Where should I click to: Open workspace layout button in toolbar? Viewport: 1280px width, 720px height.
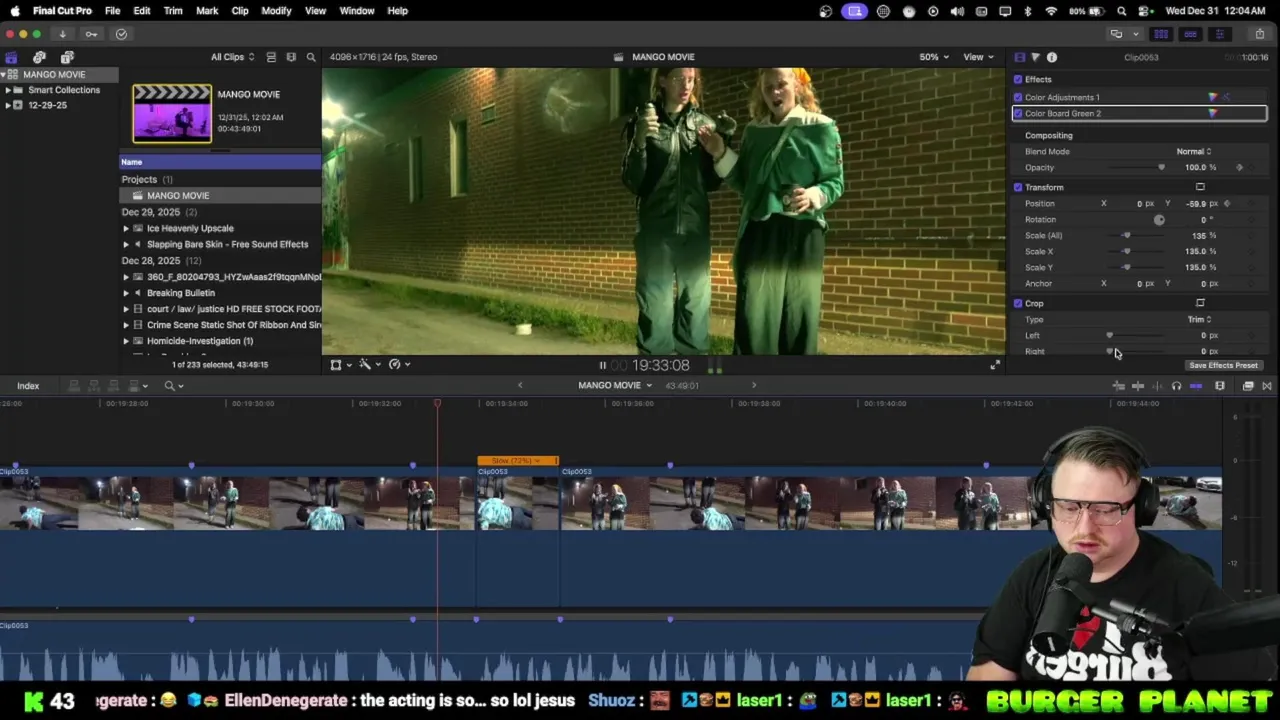click(1116, 34)
